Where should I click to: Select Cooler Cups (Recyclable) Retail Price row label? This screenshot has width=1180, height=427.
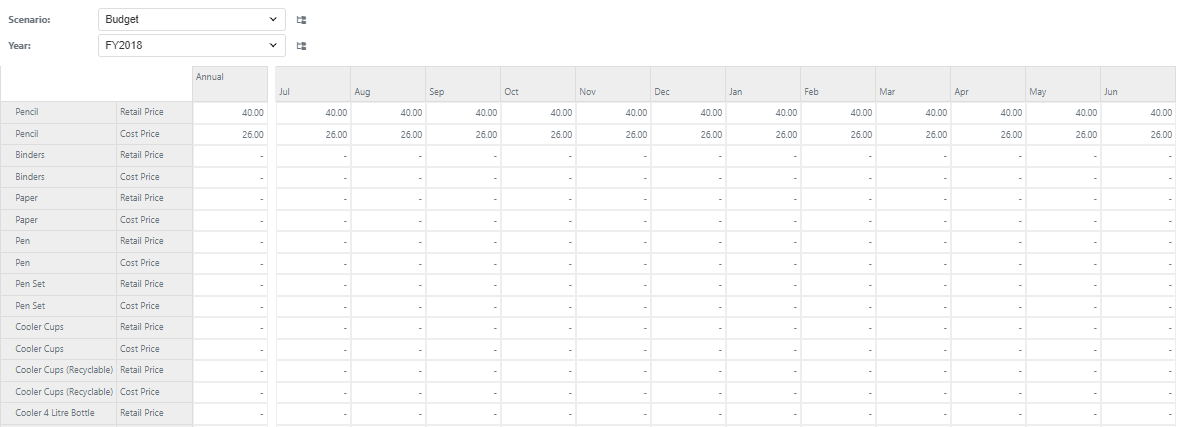click(140, 370)
